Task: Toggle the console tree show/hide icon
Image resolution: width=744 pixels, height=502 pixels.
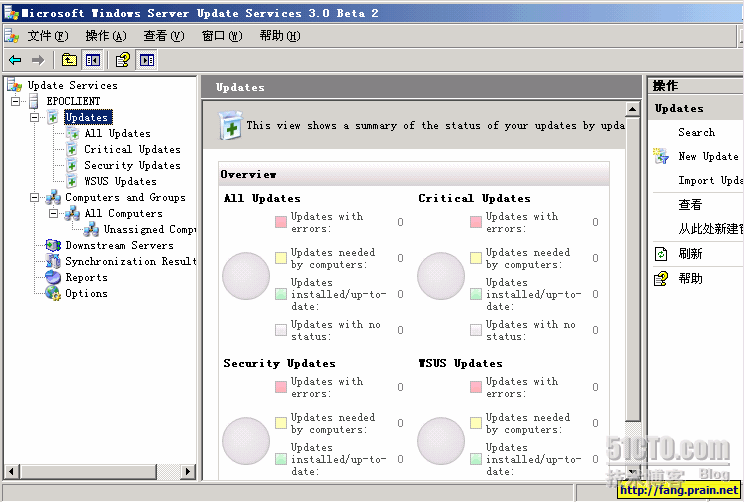Action: (x=93, y=60)
